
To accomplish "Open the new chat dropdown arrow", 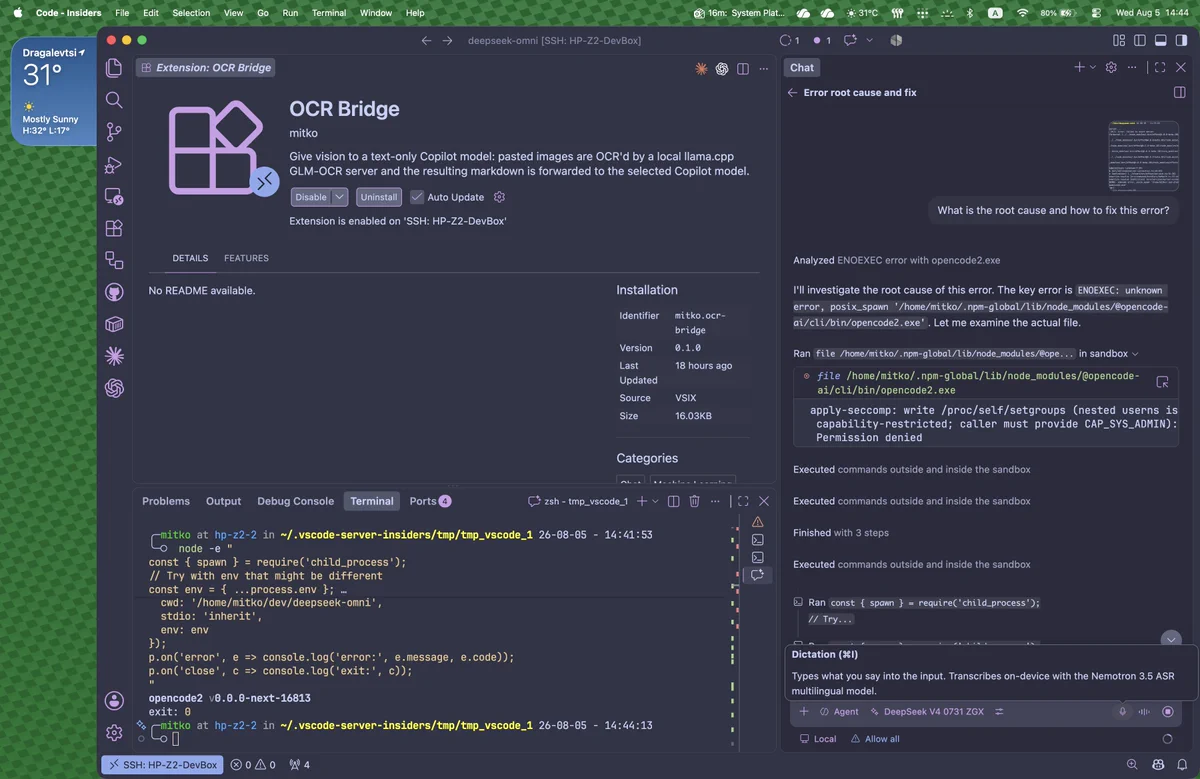I will pyautogui.click(x=1093, y=67).
